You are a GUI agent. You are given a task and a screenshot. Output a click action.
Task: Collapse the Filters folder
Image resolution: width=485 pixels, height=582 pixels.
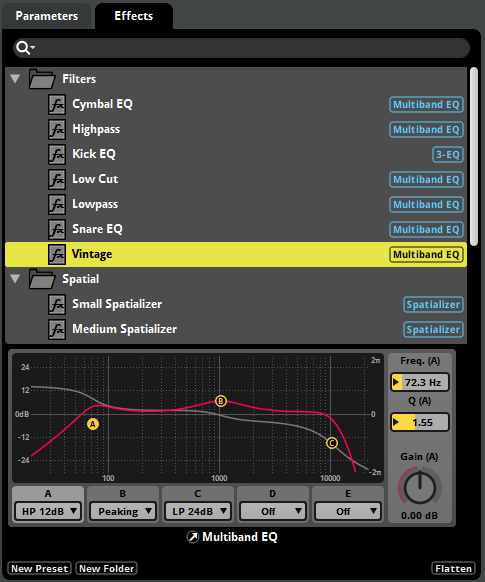tap(15, 79)
